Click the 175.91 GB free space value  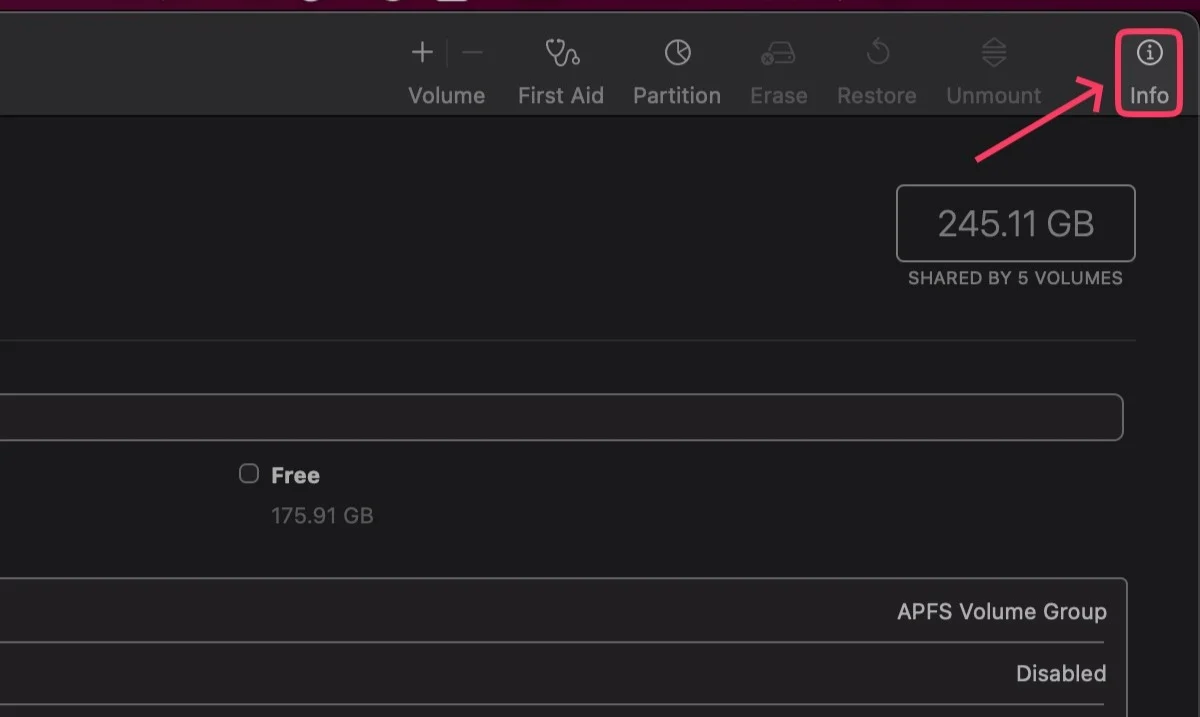tap(322, 516)
